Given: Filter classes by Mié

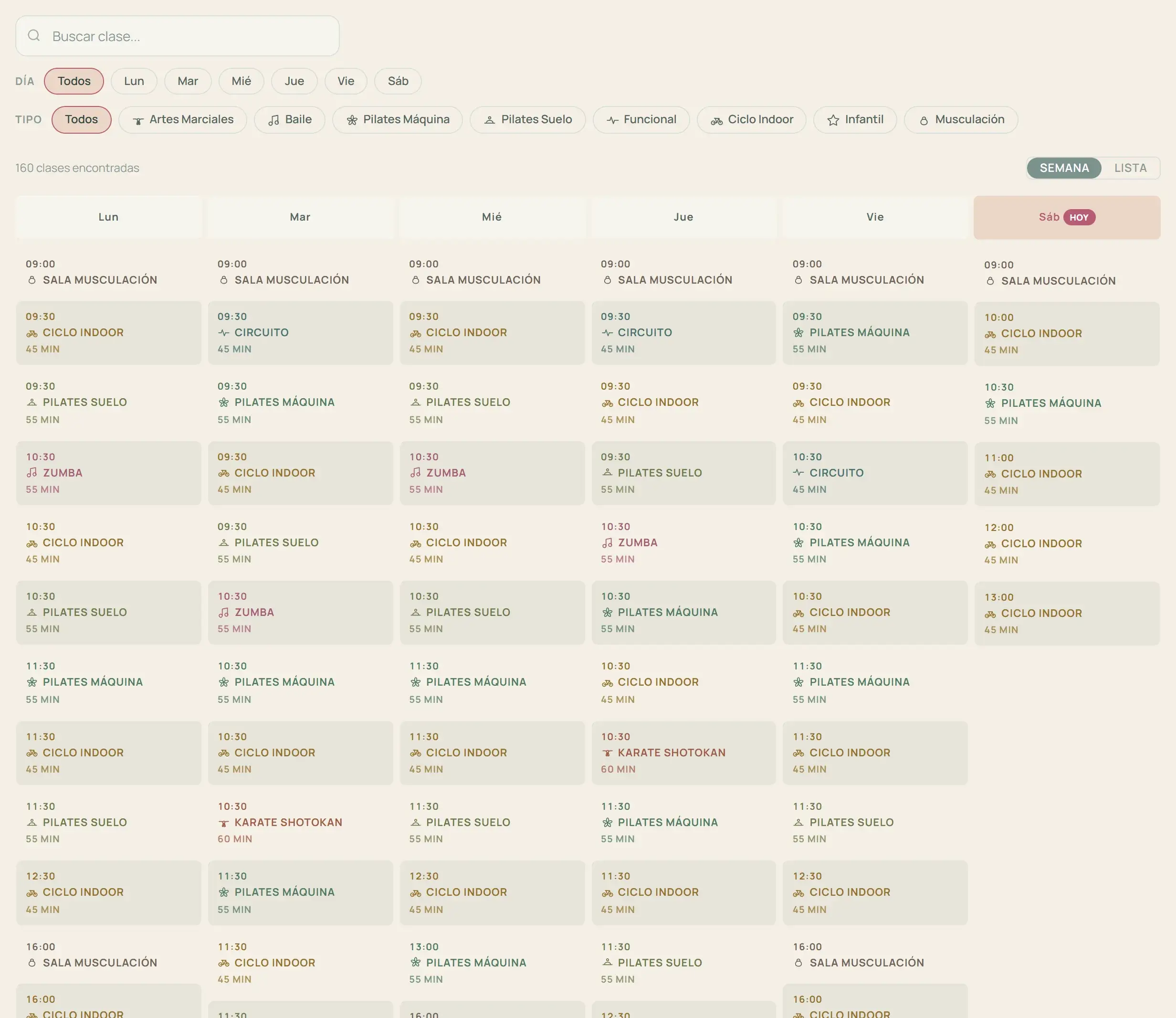Looking at the screenshot, I should [x=241, y=81].
